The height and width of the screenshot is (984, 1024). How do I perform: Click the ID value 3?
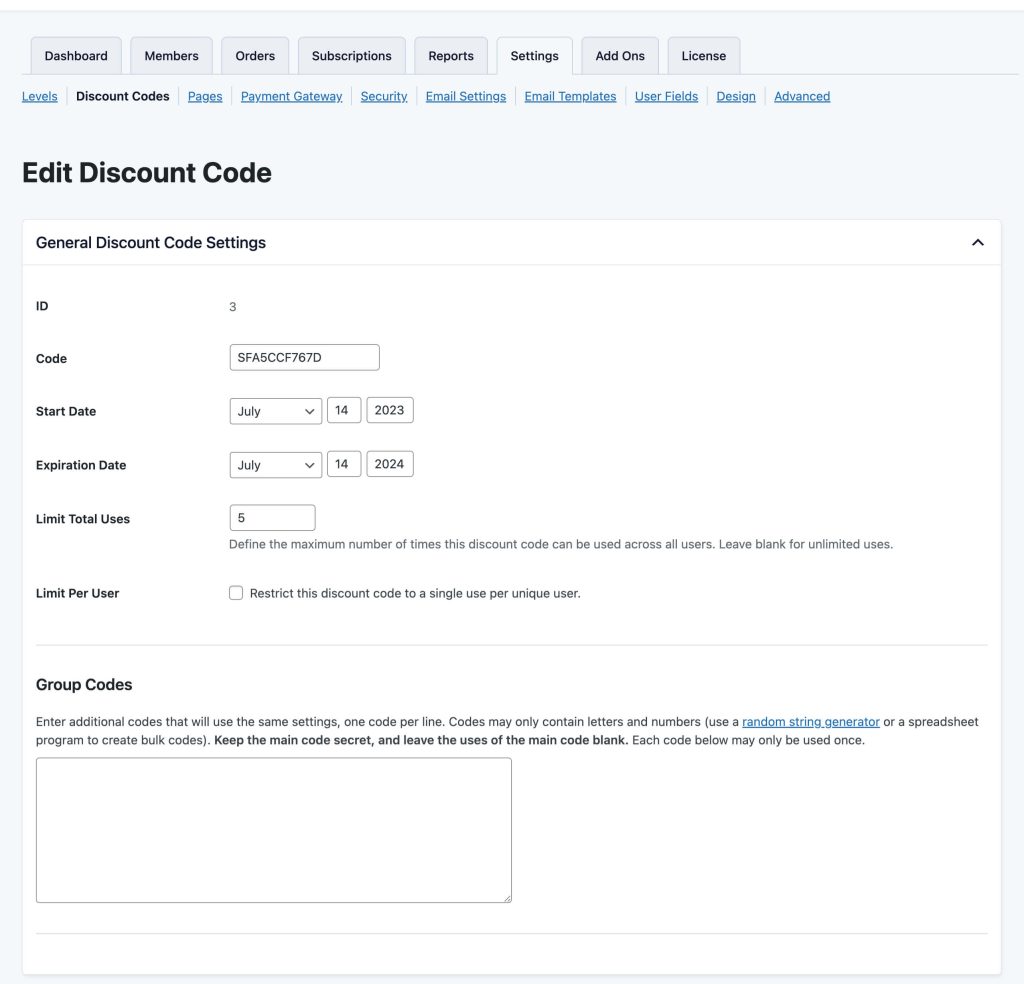(232, 307)
